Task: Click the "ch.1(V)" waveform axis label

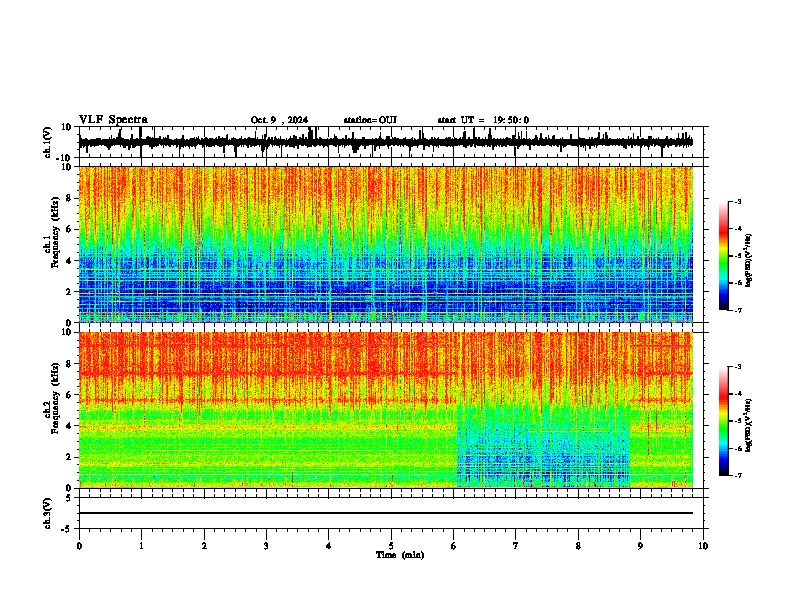Action: [48, 142]
